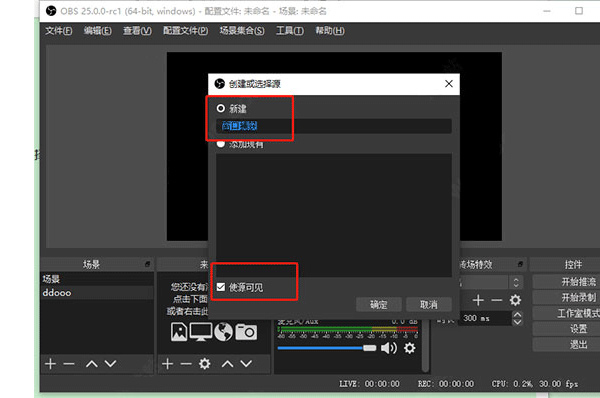The width and height of the screenshot is (600, 398).
Task: Mute the mic/Aux speaker icon
Action: click(x=389, y=348)
